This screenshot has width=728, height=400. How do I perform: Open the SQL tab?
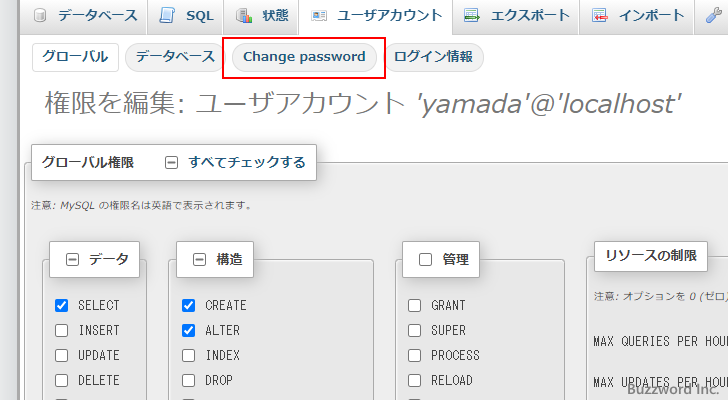click(x=185, y=16)
